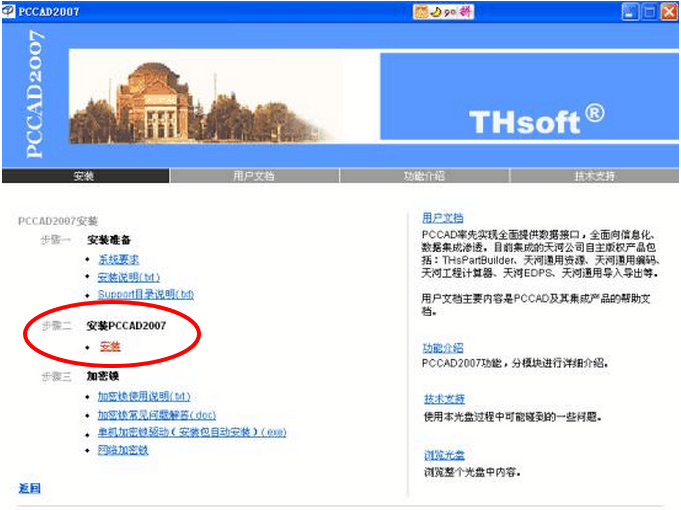Viewport: 681px width, 510px height.
Task: Open the 技术支持 link in the right column
Action: tap(444, 398)
